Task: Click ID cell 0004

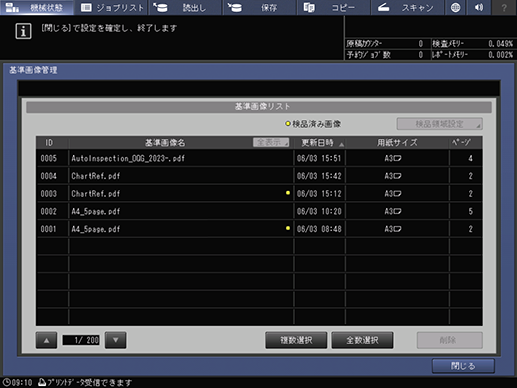Action: pos(49,176)
